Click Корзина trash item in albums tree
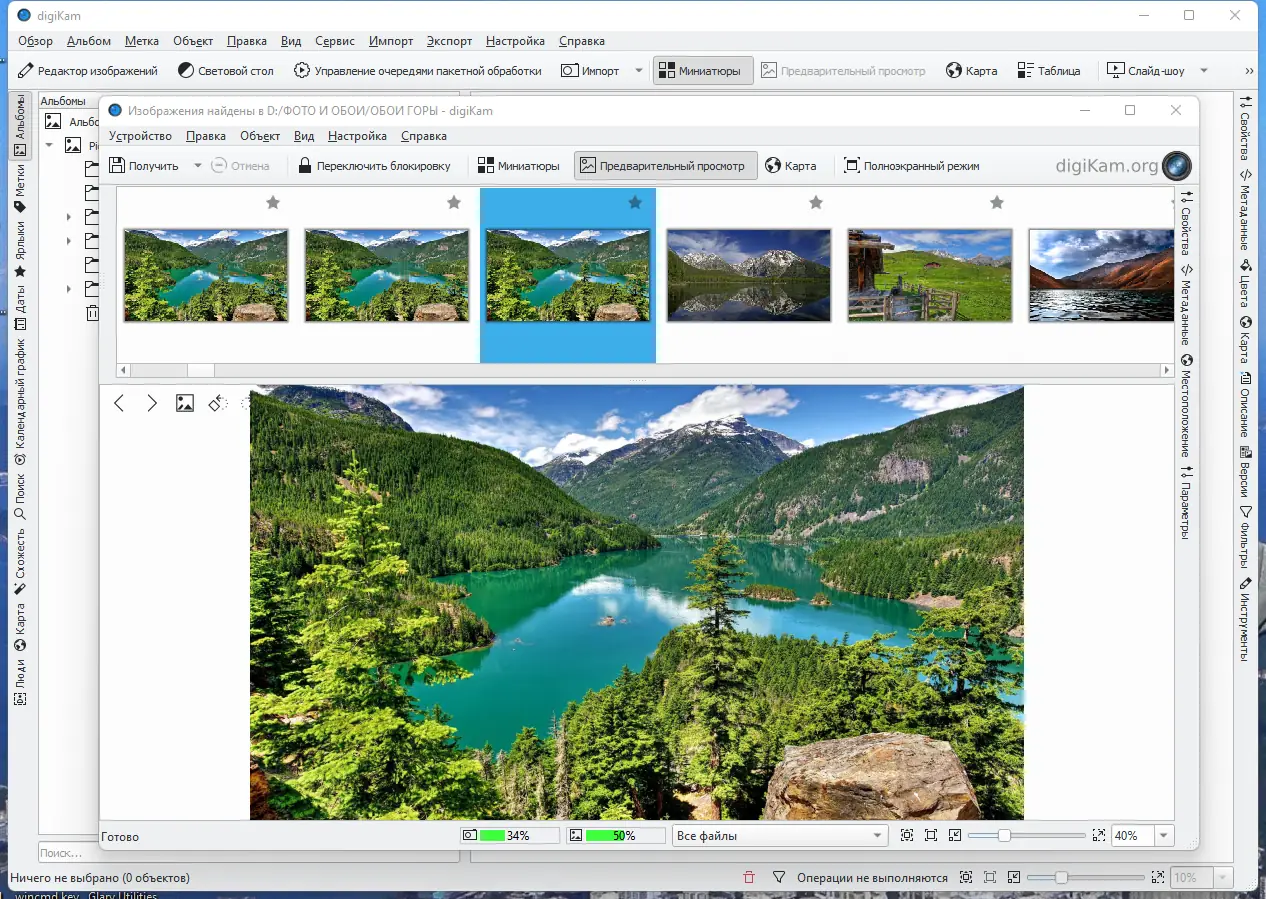This screenshot has height=899, width=1266. 92,313
